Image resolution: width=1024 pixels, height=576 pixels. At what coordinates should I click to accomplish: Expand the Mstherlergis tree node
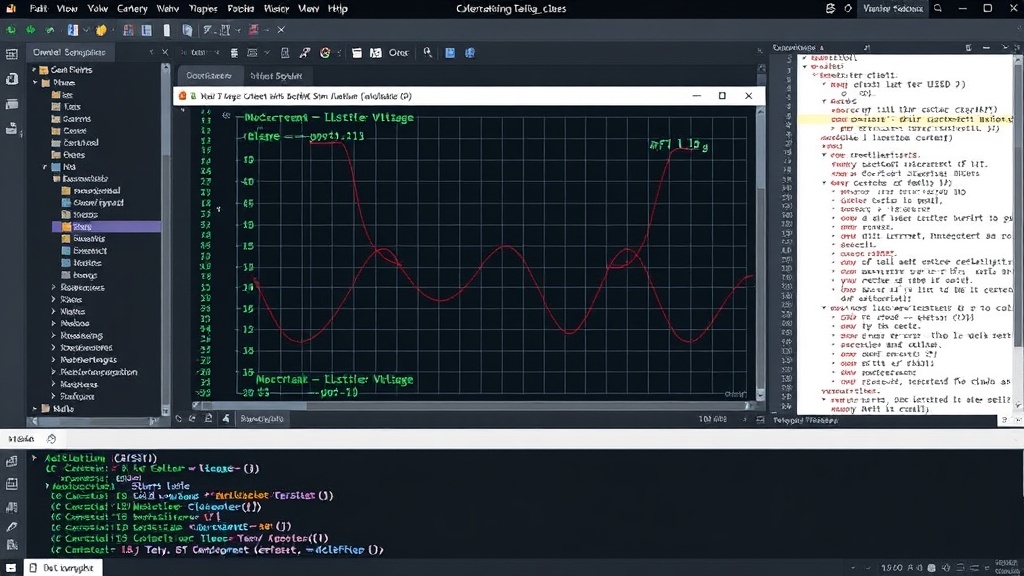pyautogui.click(x=54, y=360)
